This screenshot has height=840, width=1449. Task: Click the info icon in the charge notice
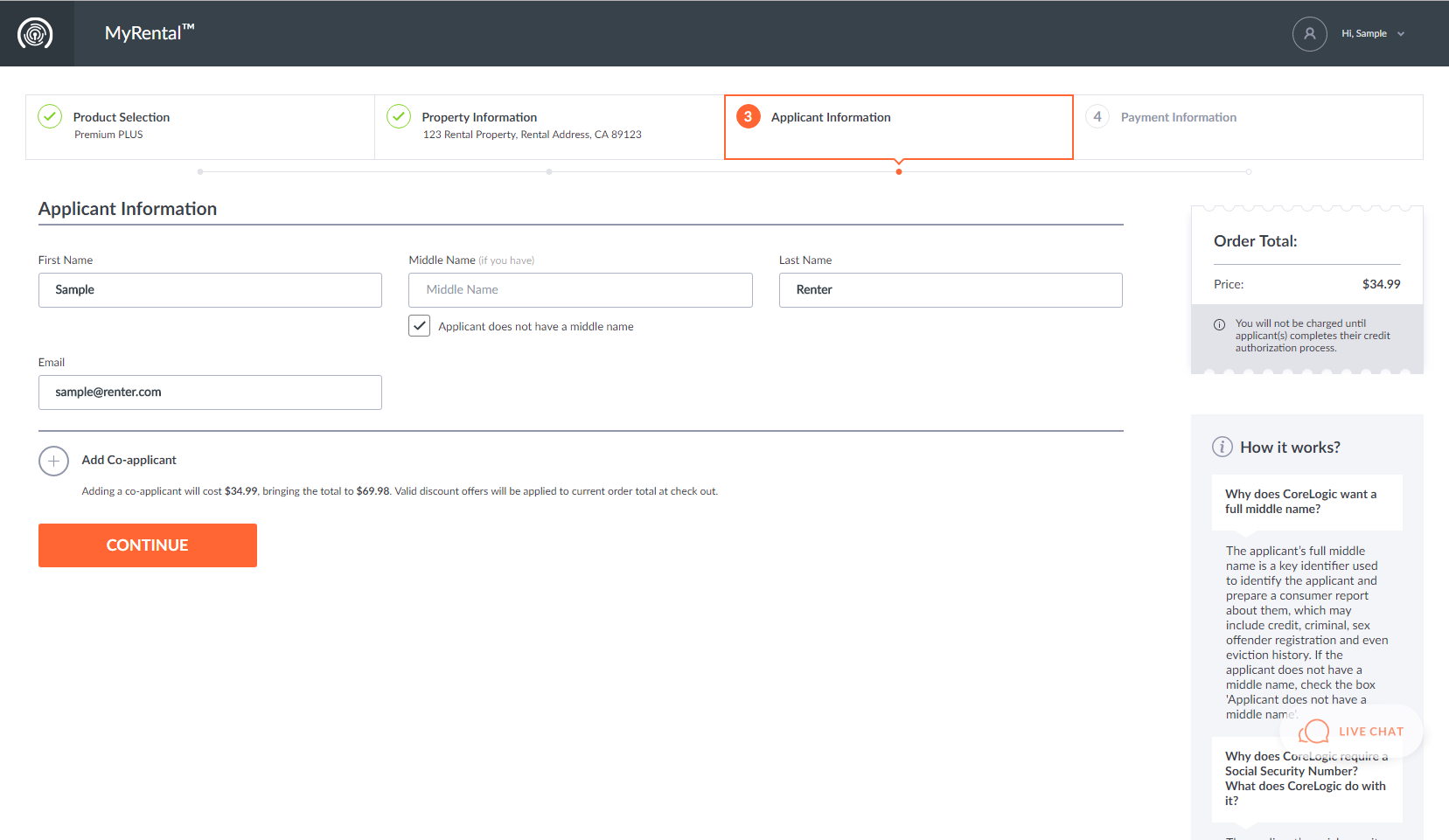pyautogui.click(x=1219, y=323)
